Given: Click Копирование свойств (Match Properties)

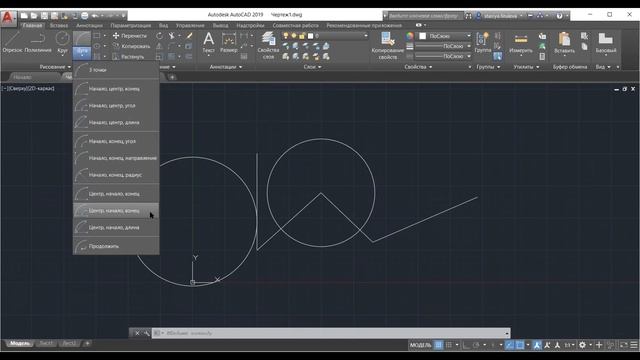Looking at the screenshot, I should 387,45.
